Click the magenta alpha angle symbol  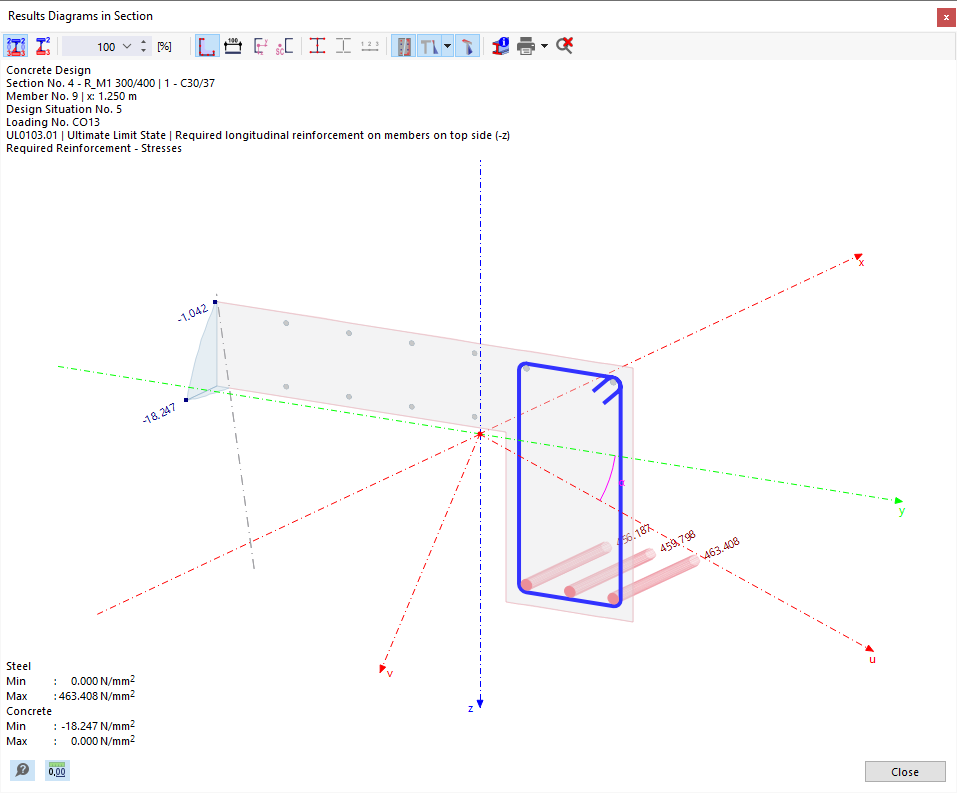[x=622, y=483]
